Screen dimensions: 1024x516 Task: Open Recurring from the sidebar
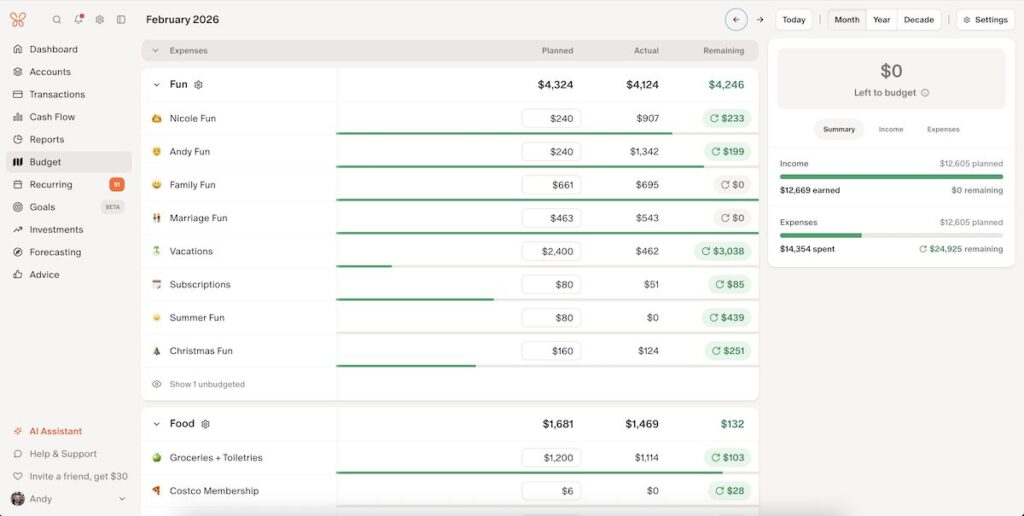tap(69, 184)
